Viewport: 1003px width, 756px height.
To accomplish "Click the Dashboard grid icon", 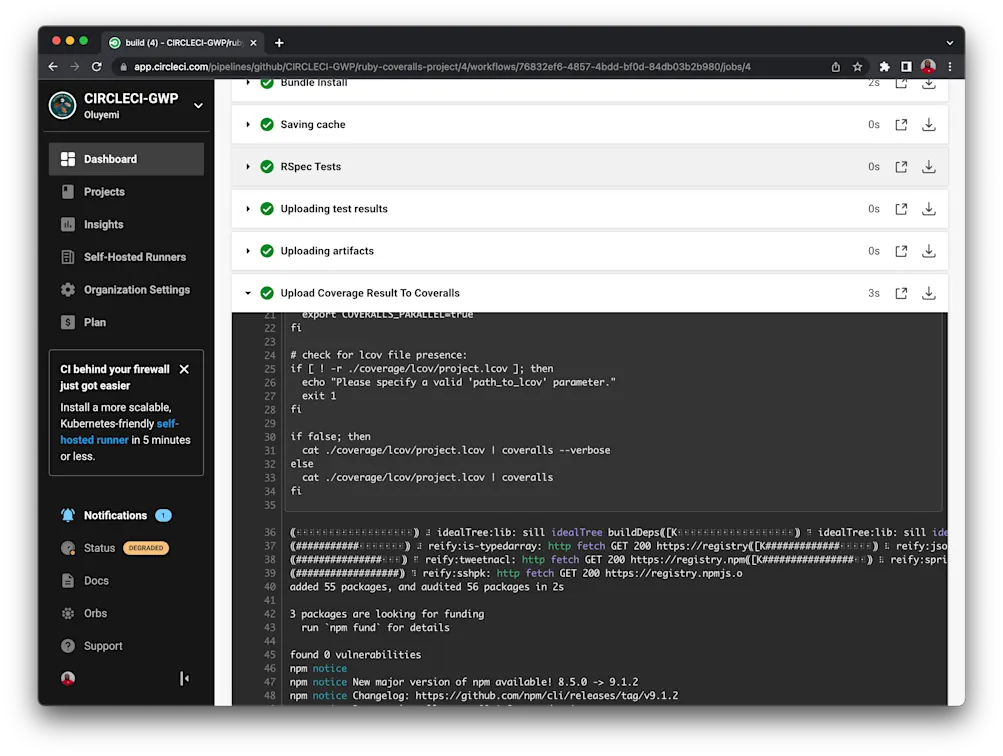I will [x=68, y=159].
